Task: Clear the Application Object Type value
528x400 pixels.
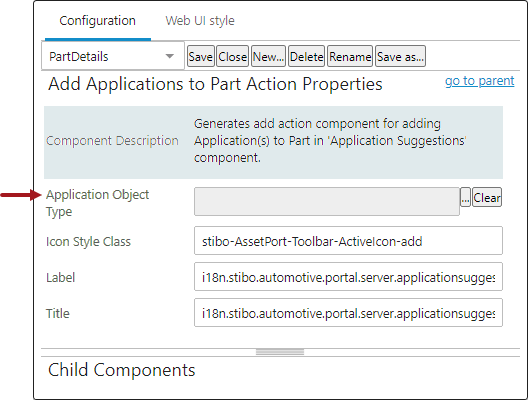Action: click(x=487, y=197)
